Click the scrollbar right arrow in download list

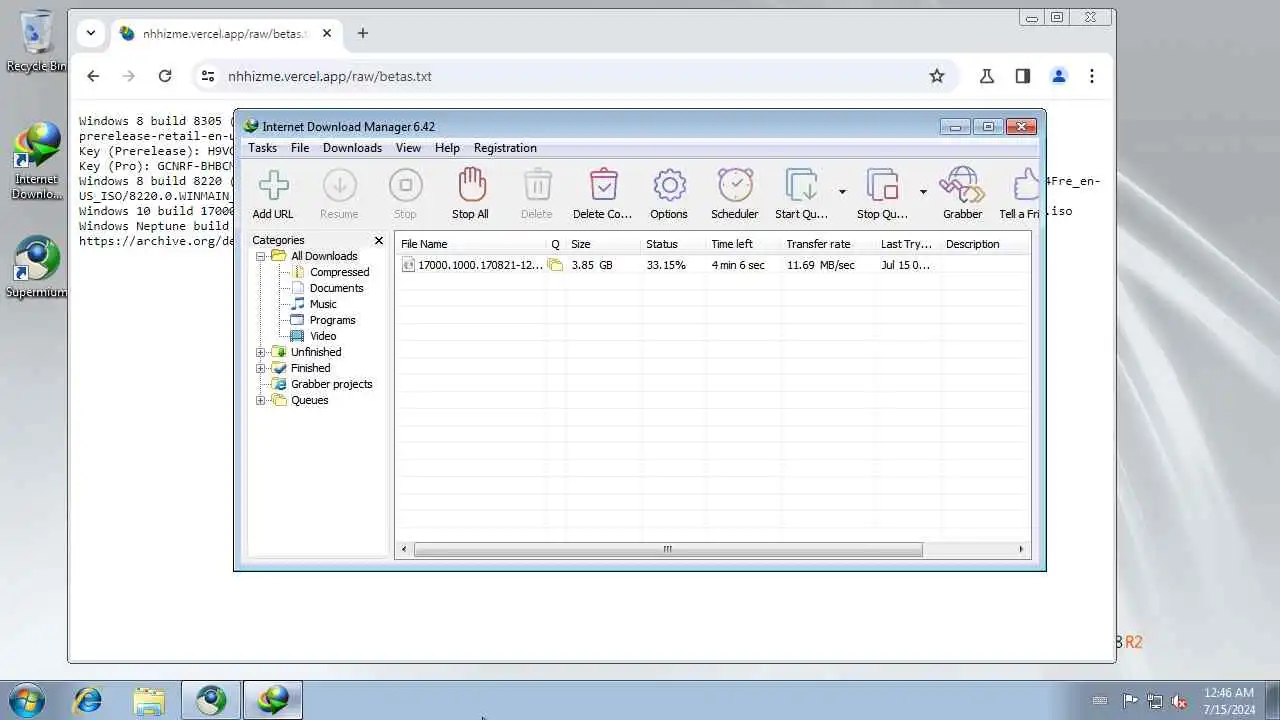click(x=1021, y=549)
